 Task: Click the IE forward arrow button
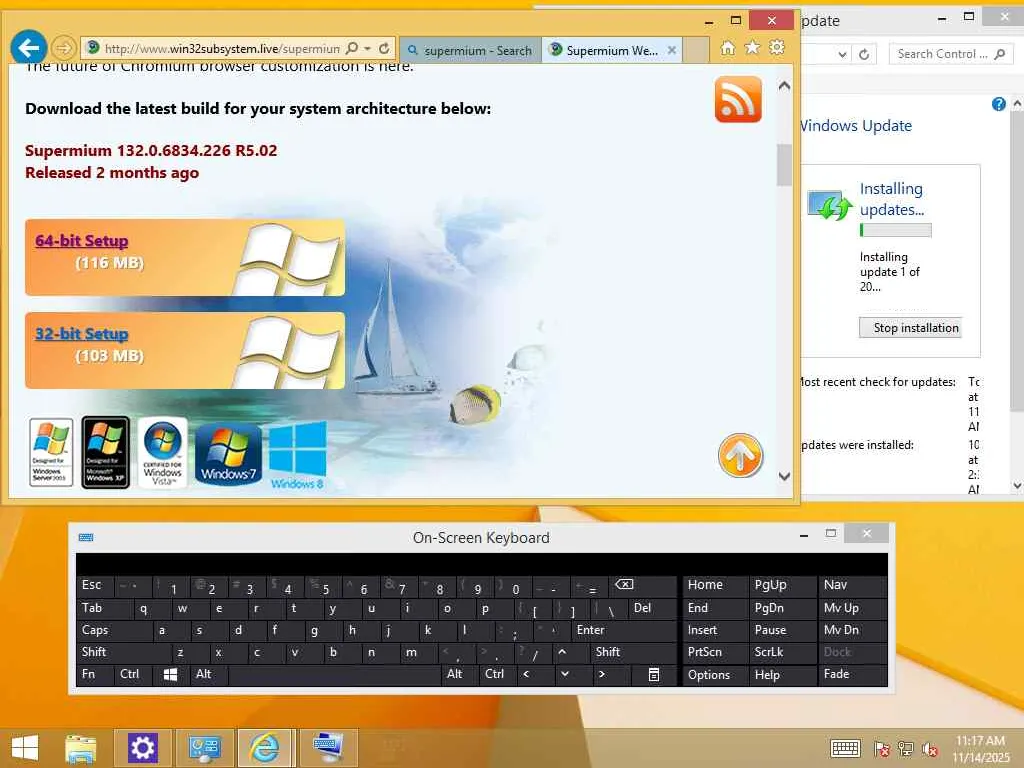(x=63, y=48)
